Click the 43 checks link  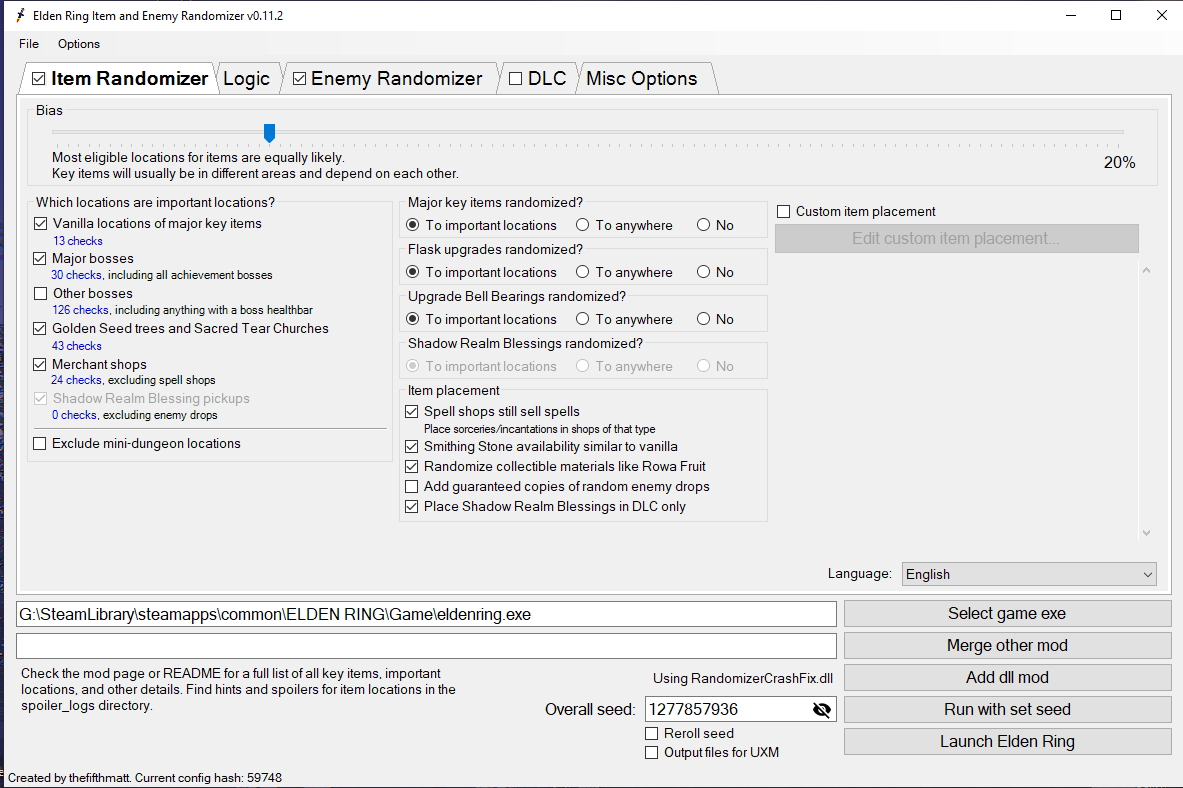pos(77,346)
